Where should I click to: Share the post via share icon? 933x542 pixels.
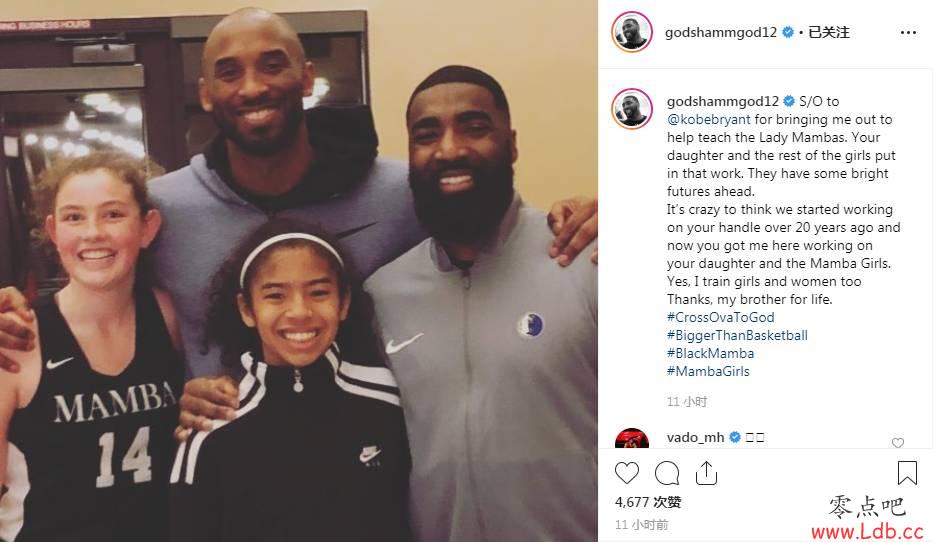[x=706, y=473]
